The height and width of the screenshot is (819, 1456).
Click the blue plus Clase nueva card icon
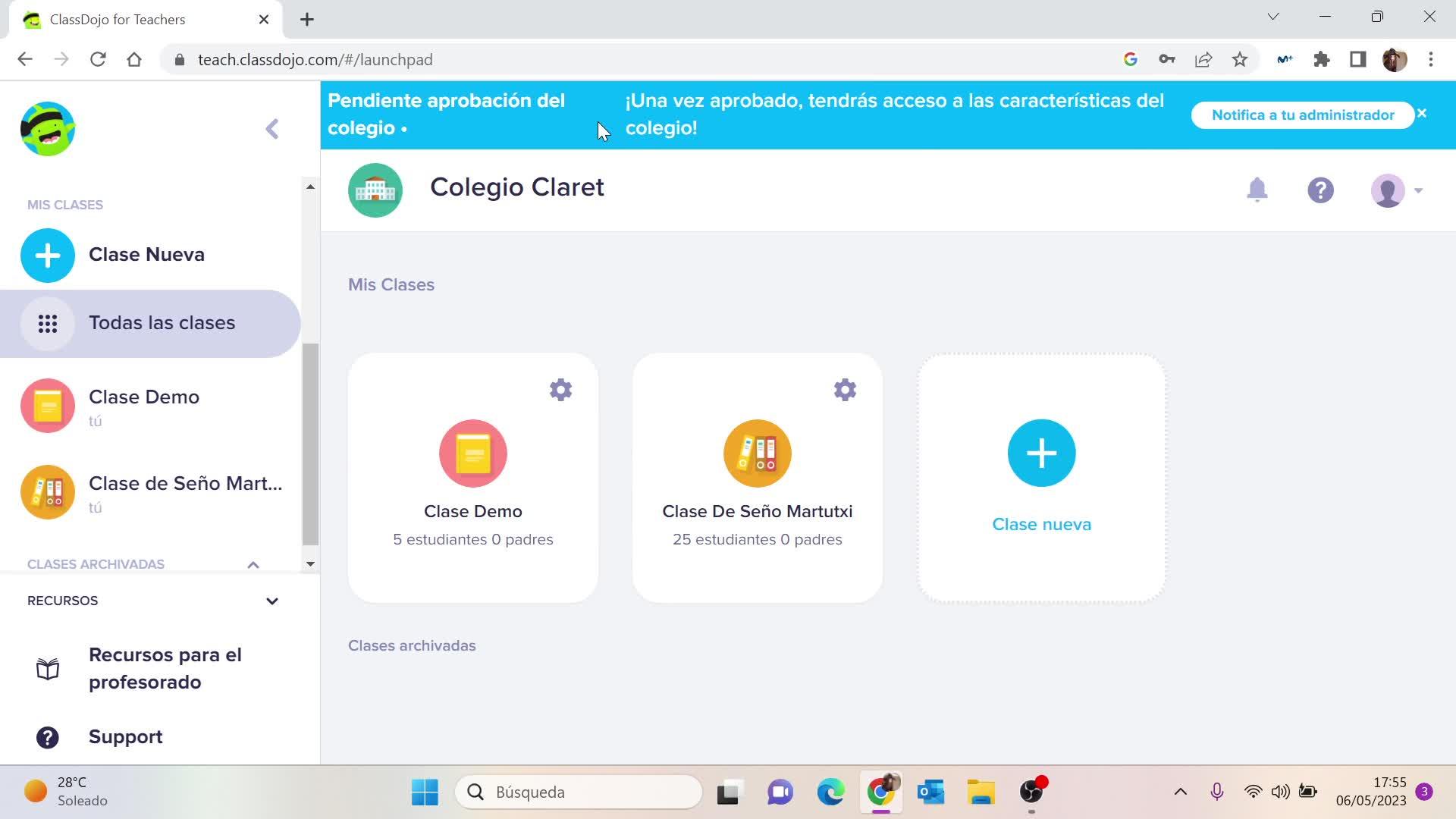click(1041, 453)
